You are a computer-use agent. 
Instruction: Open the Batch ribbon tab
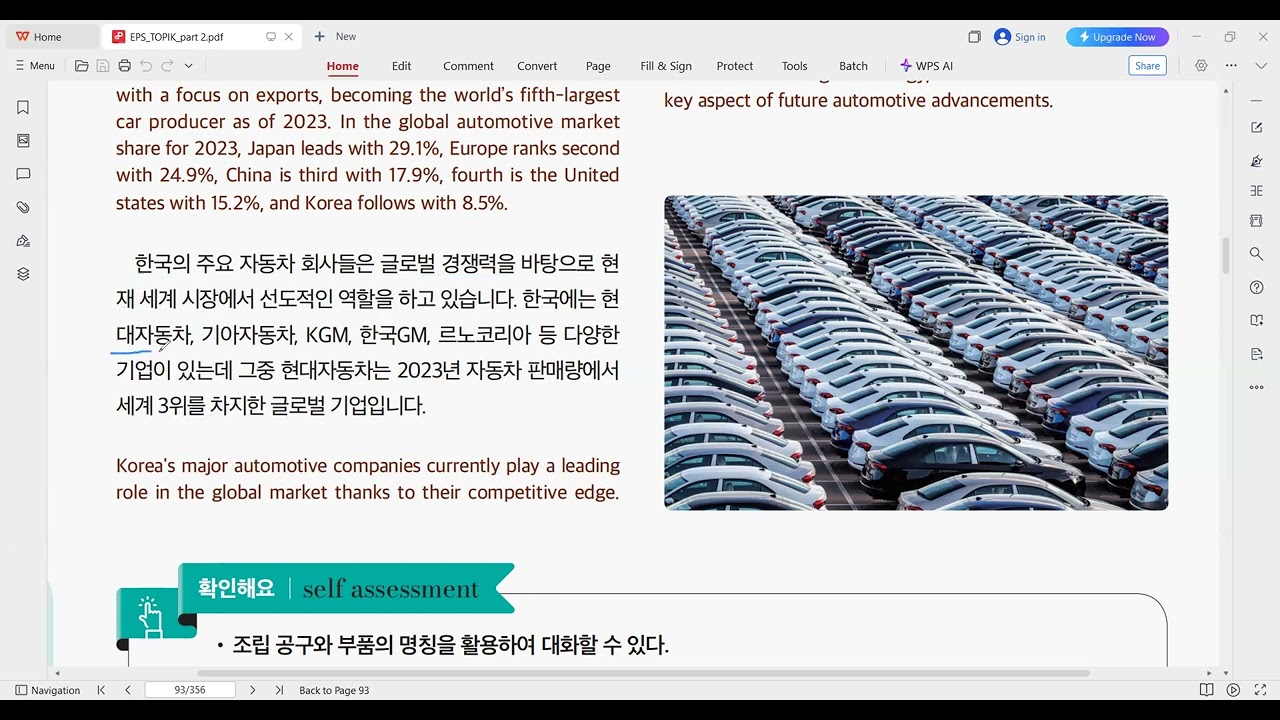853,66
